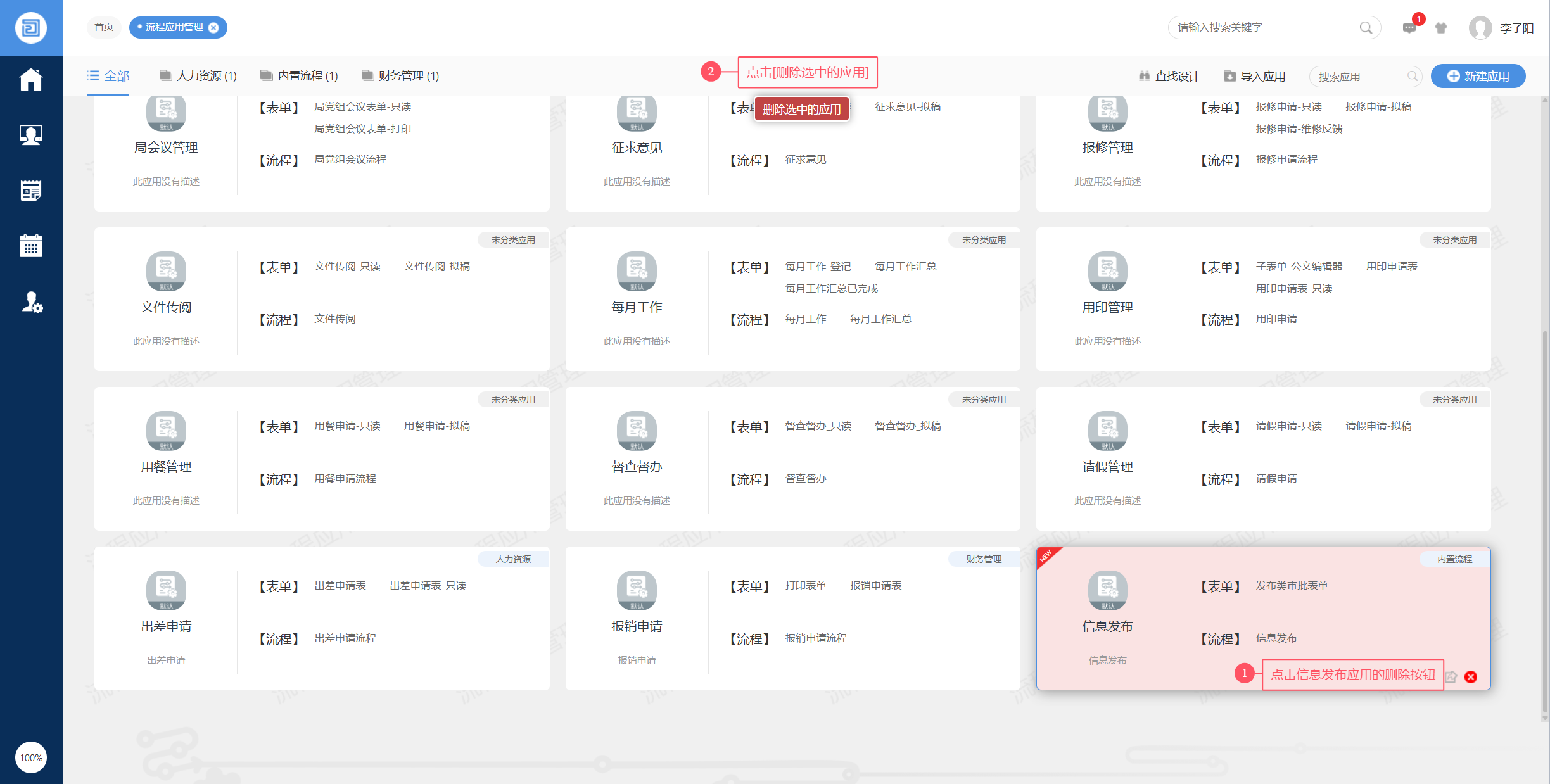Open the contacts monitor sidebar icon
The height and width of the screenshot is (784, 1550).
click(30, 135)
